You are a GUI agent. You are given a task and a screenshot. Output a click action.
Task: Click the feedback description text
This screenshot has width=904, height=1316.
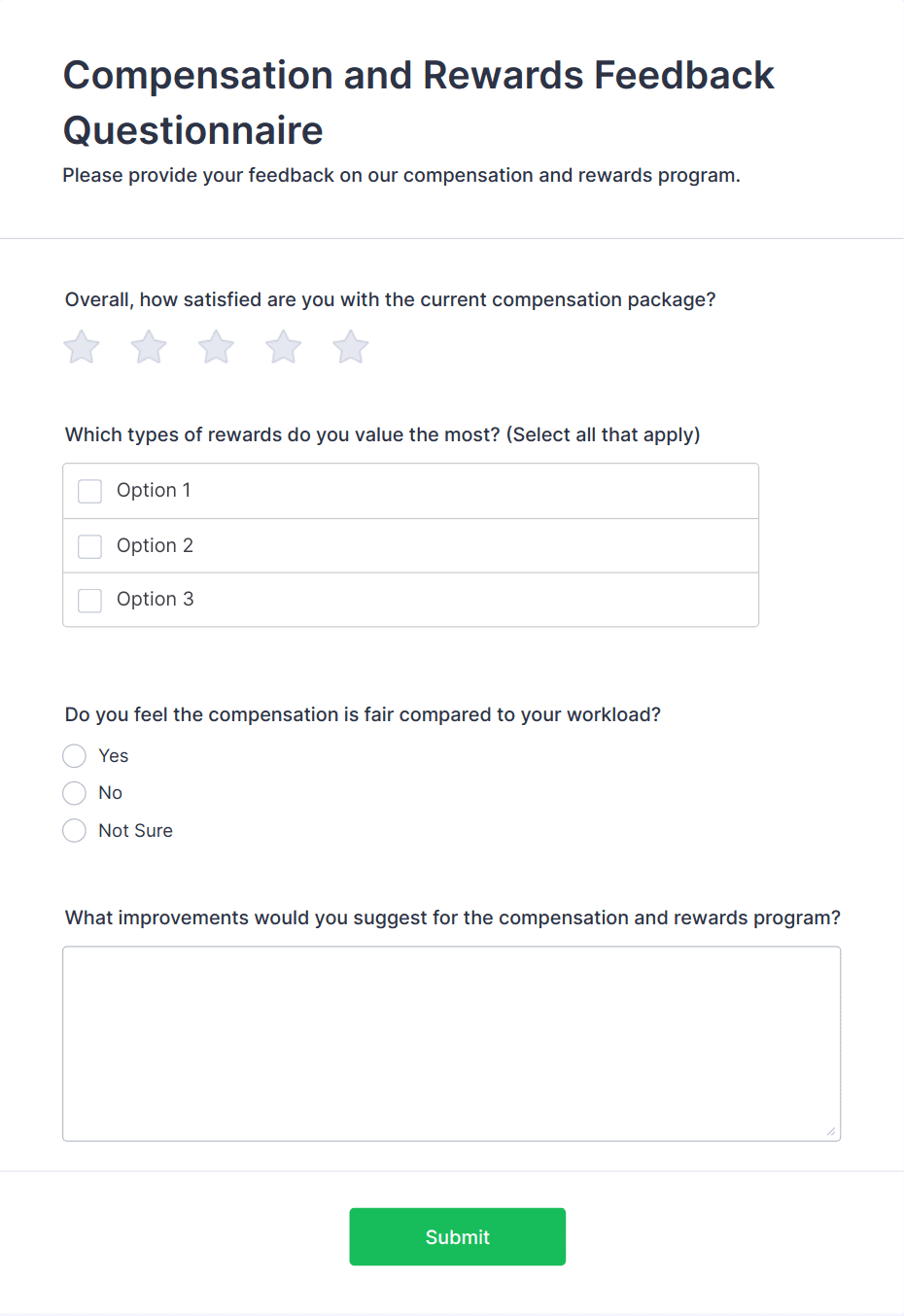401,175
